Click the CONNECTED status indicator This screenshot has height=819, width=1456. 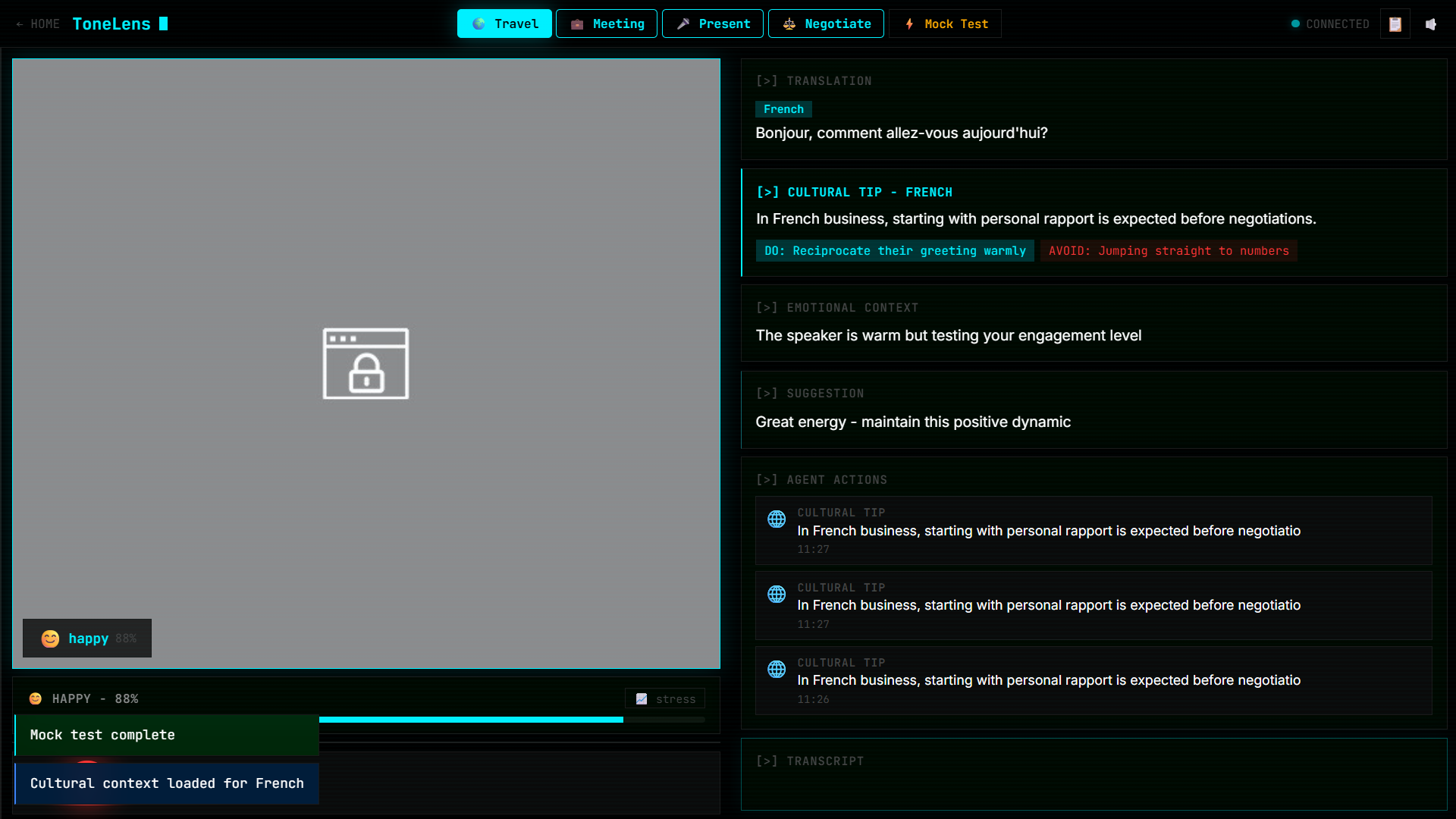point(1330,24)
